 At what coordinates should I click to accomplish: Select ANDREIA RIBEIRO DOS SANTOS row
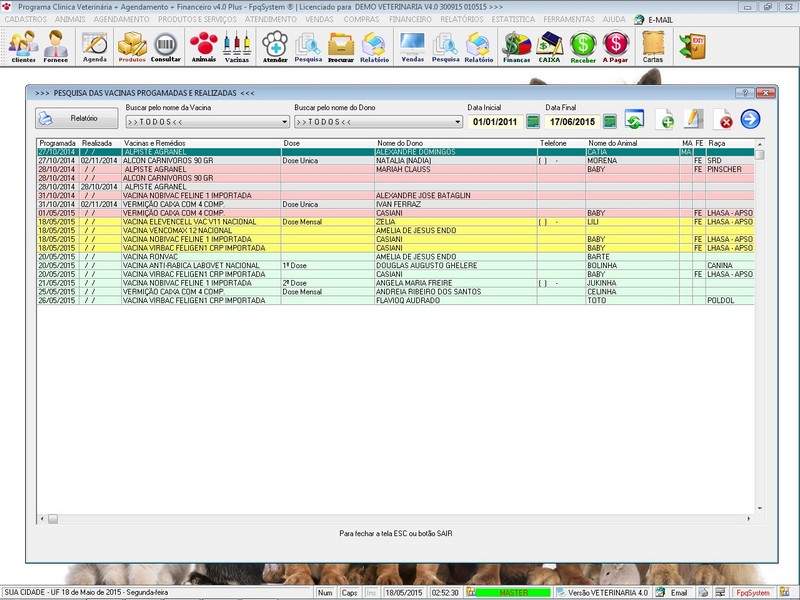tap(395, 292)
